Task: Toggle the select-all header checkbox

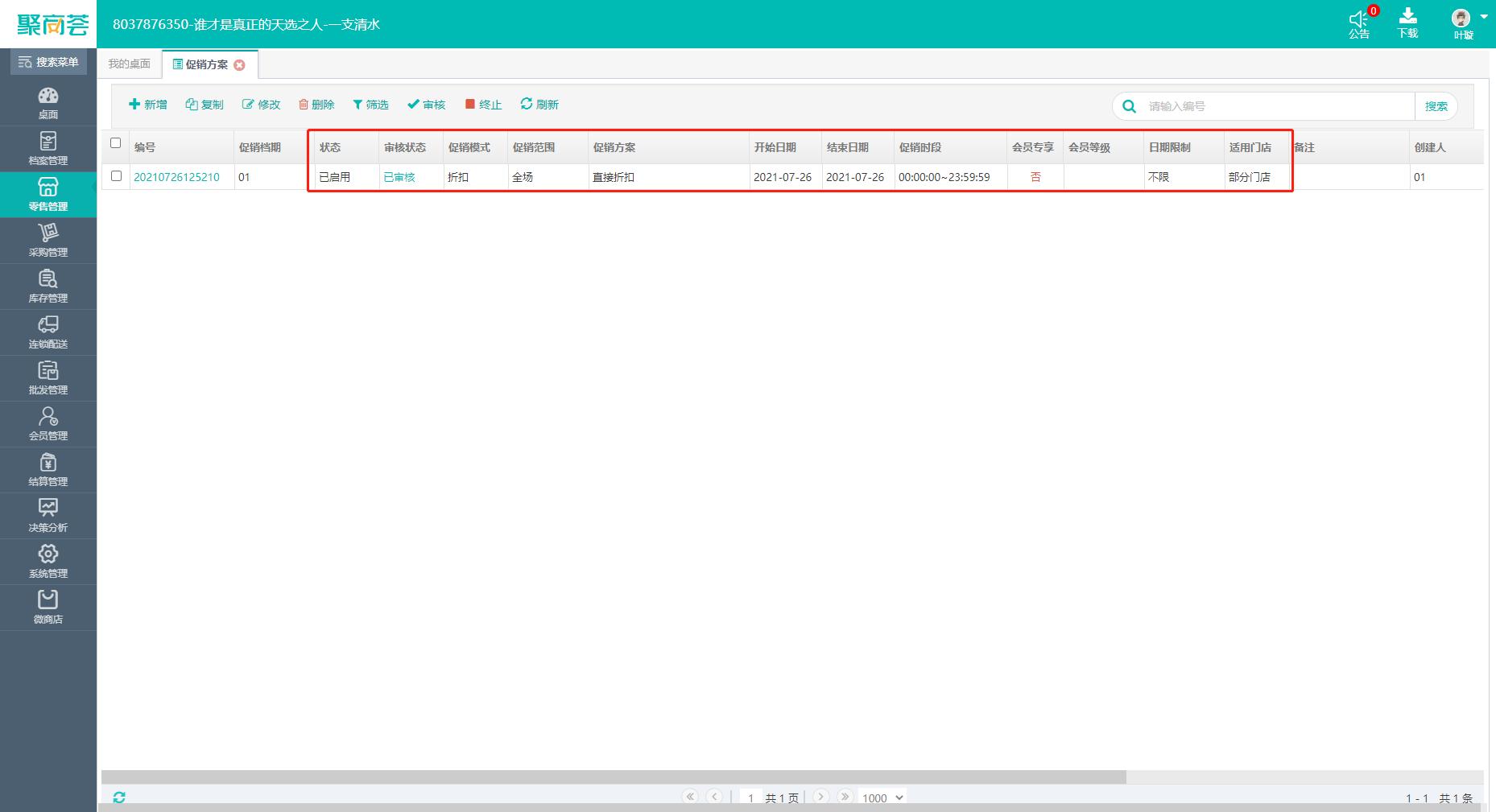Action: click(x=116, y=143)
